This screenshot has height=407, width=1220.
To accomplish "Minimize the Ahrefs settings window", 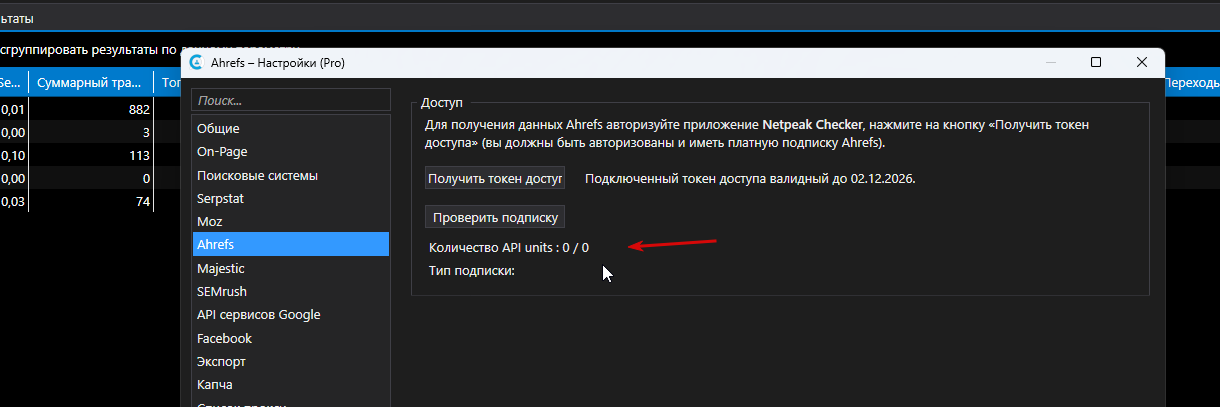I will tap(1050, 62).
